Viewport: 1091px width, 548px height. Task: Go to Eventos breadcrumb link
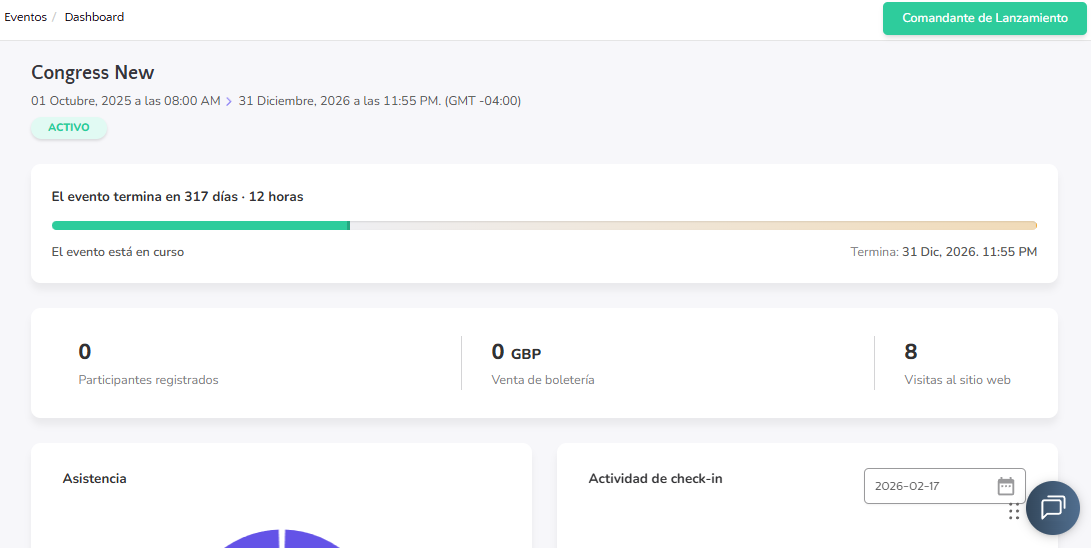[x=25, y=17]
